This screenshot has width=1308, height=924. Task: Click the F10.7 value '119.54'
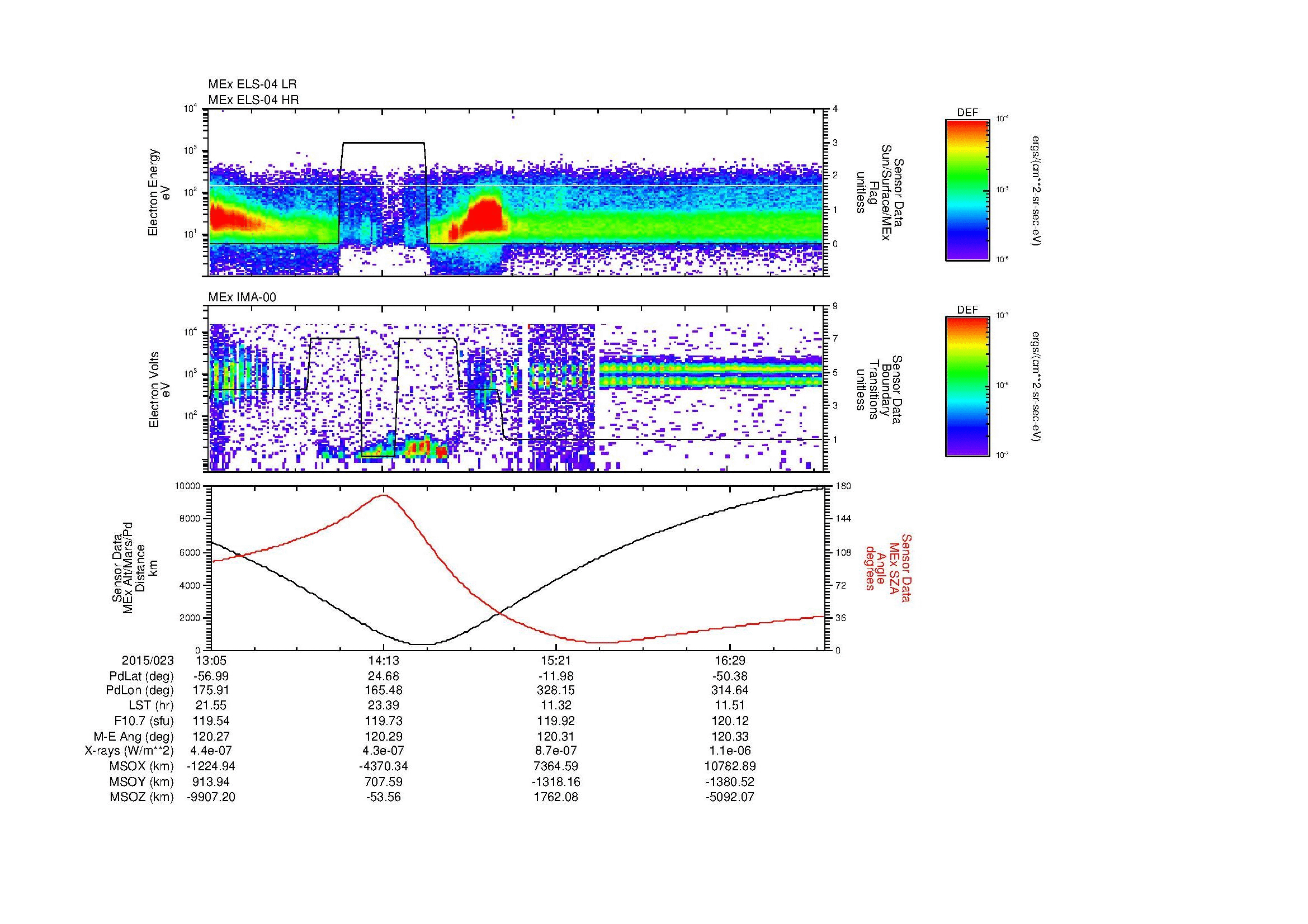211,721
